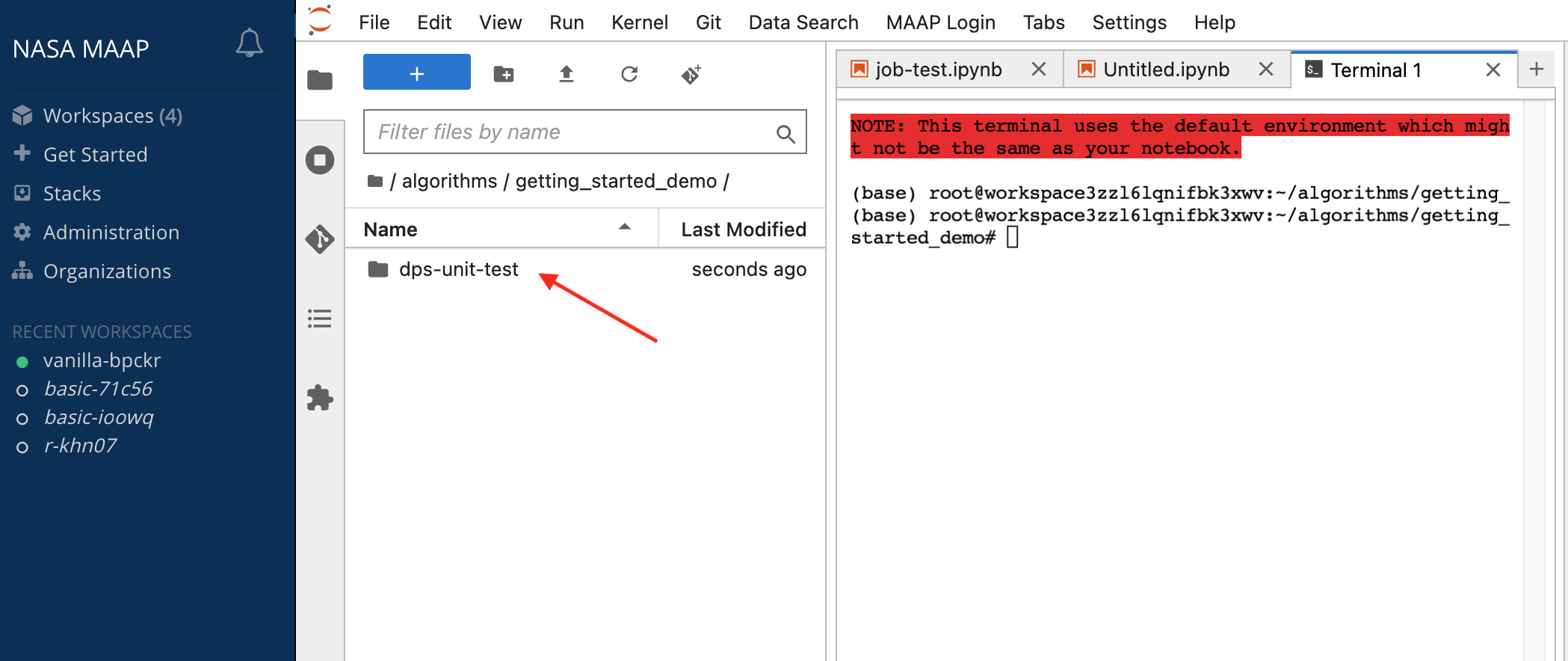Open the Git sidebar panel
The image size is (1568, 661).
[x=320, y=239]
